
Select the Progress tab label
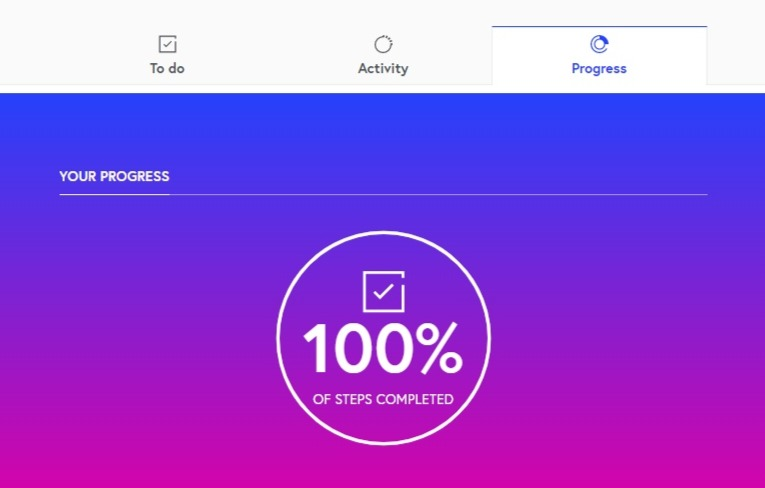[599, 68]
